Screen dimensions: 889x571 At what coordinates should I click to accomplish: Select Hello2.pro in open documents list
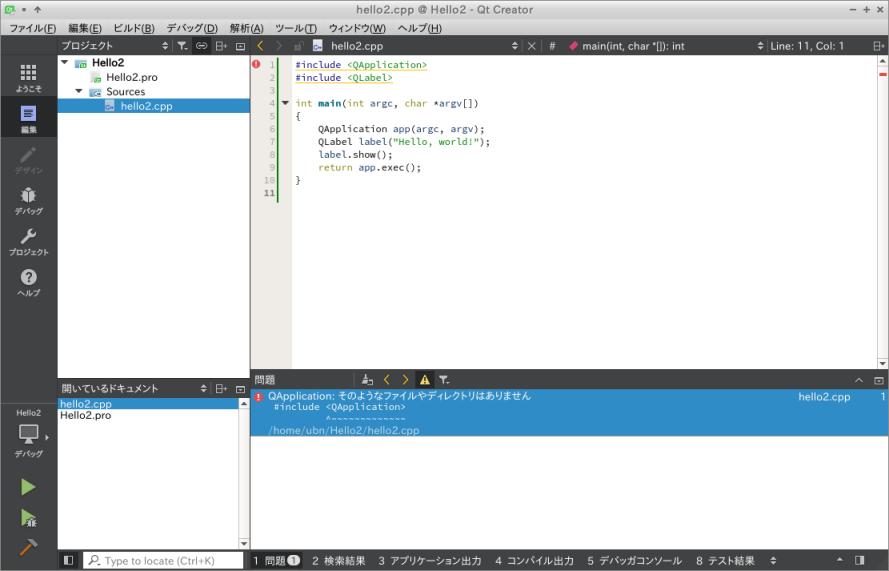coord(86,415)
